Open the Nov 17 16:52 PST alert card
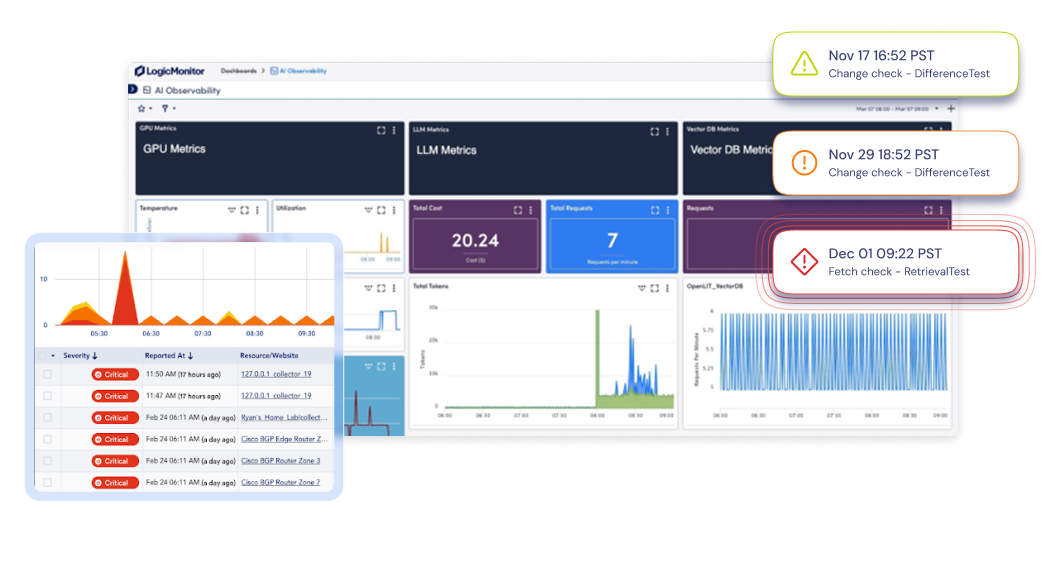 [896, 64]
